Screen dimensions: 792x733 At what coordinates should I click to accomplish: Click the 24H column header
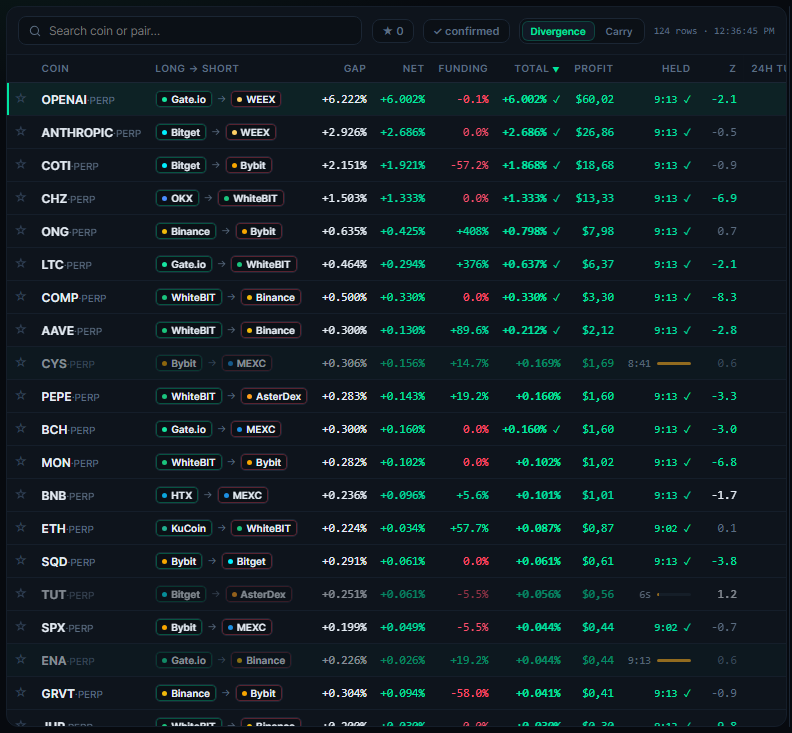[x=768, y=69]
